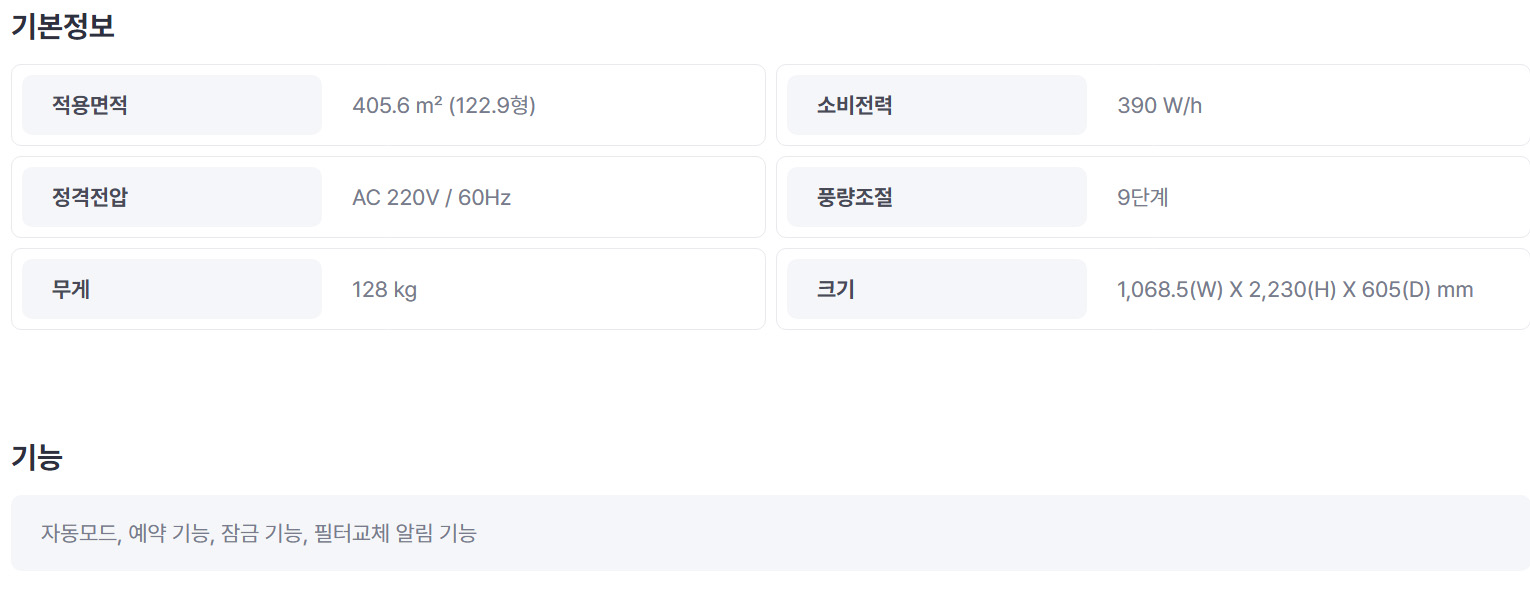Click the 적용면적 row card

tap(388, 105)
